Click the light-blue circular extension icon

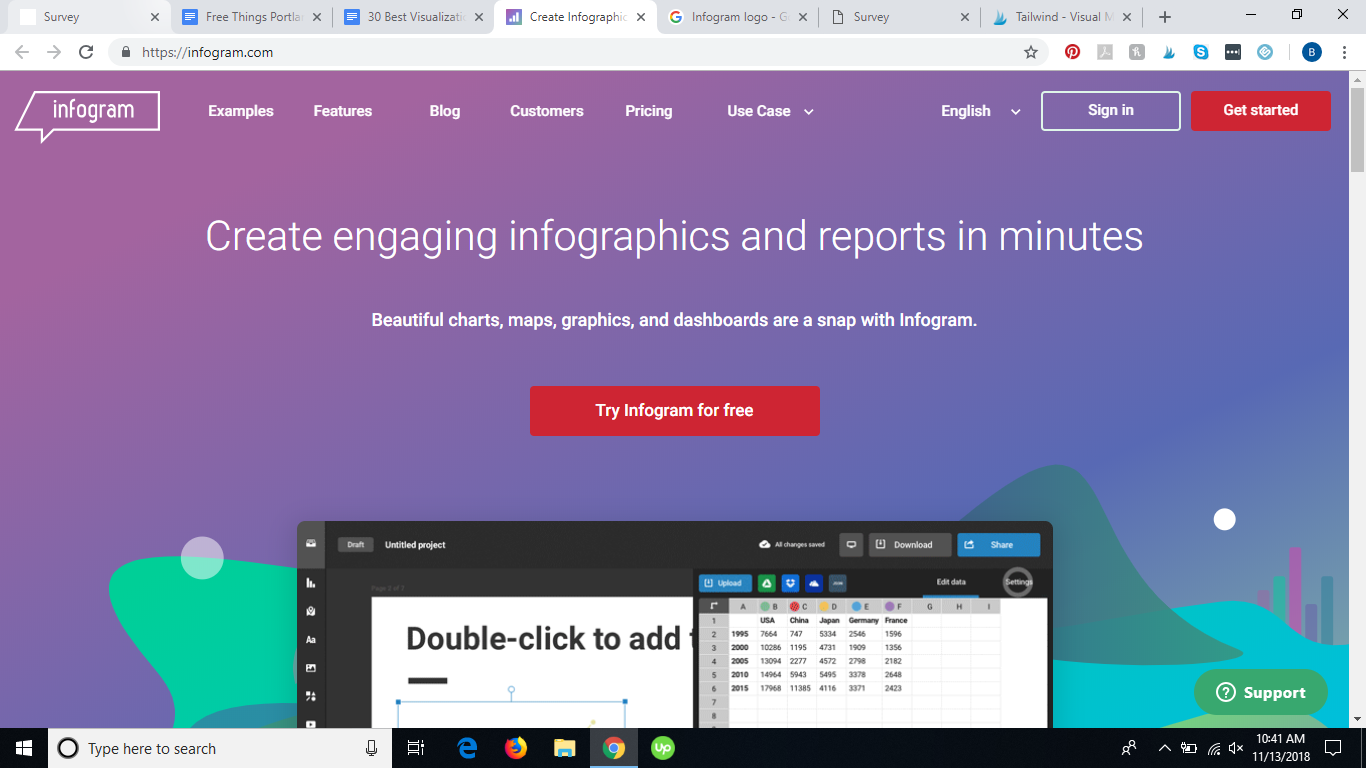(1265, 52)
